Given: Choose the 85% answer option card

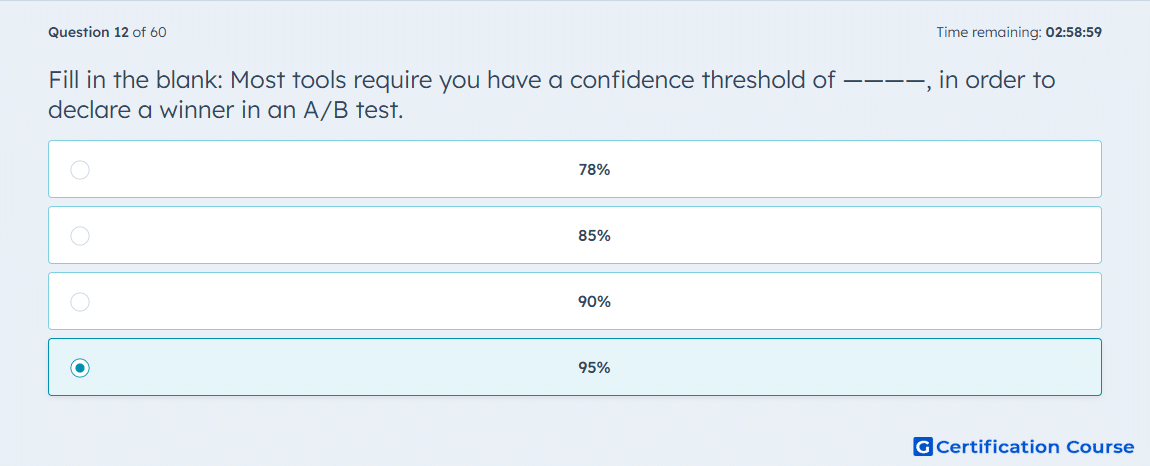Looking at the screenshot, I should 575,235.
